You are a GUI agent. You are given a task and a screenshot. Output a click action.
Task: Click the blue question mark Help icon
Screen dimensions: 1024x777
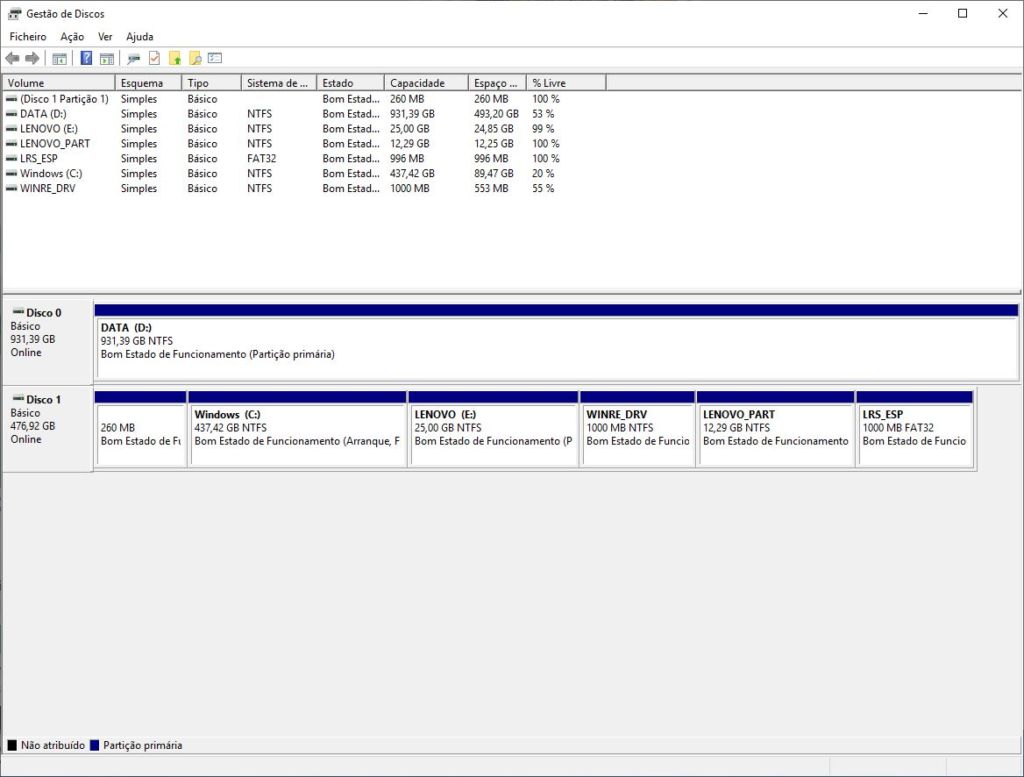(86, 58)
